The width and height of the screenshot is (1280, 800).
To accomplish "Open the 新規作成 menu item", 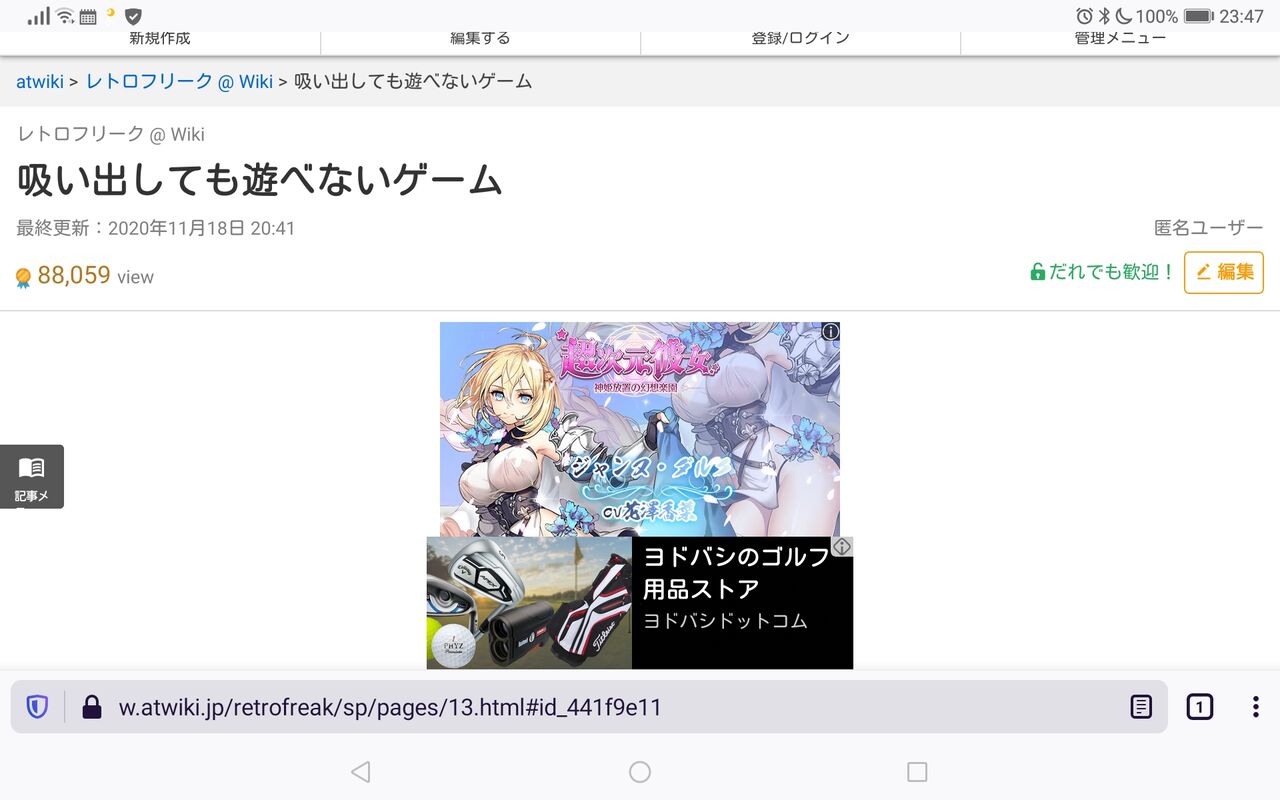I will point(160,40).
